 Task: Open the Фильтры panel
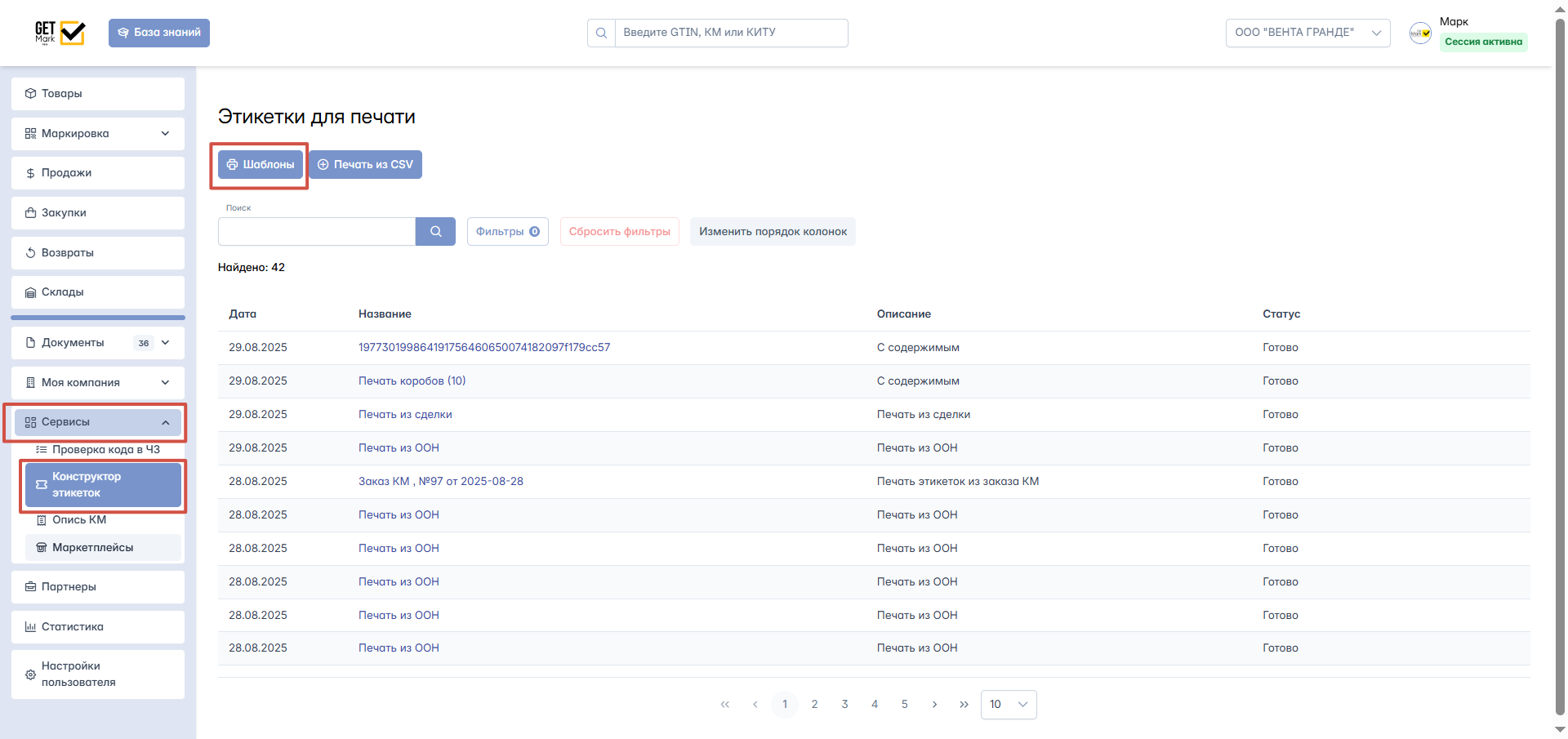click(508, 232)
